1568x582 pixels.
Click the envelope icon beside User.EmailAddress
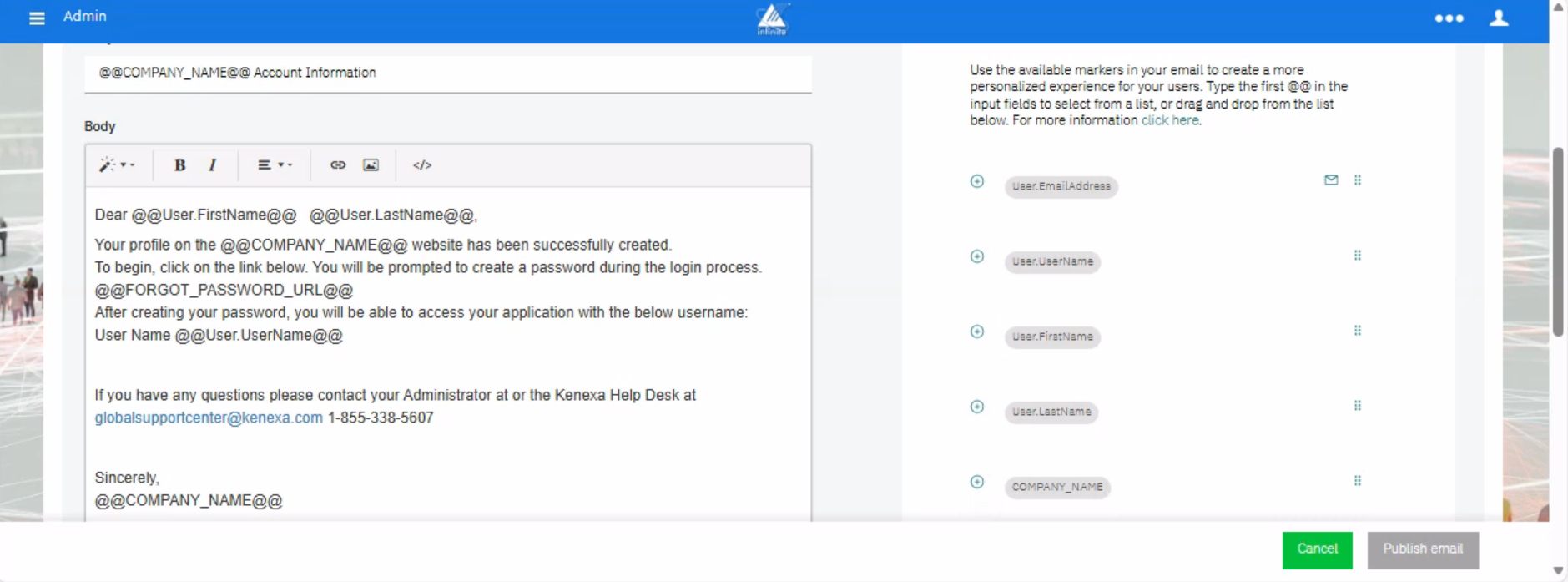[1331, 180]
